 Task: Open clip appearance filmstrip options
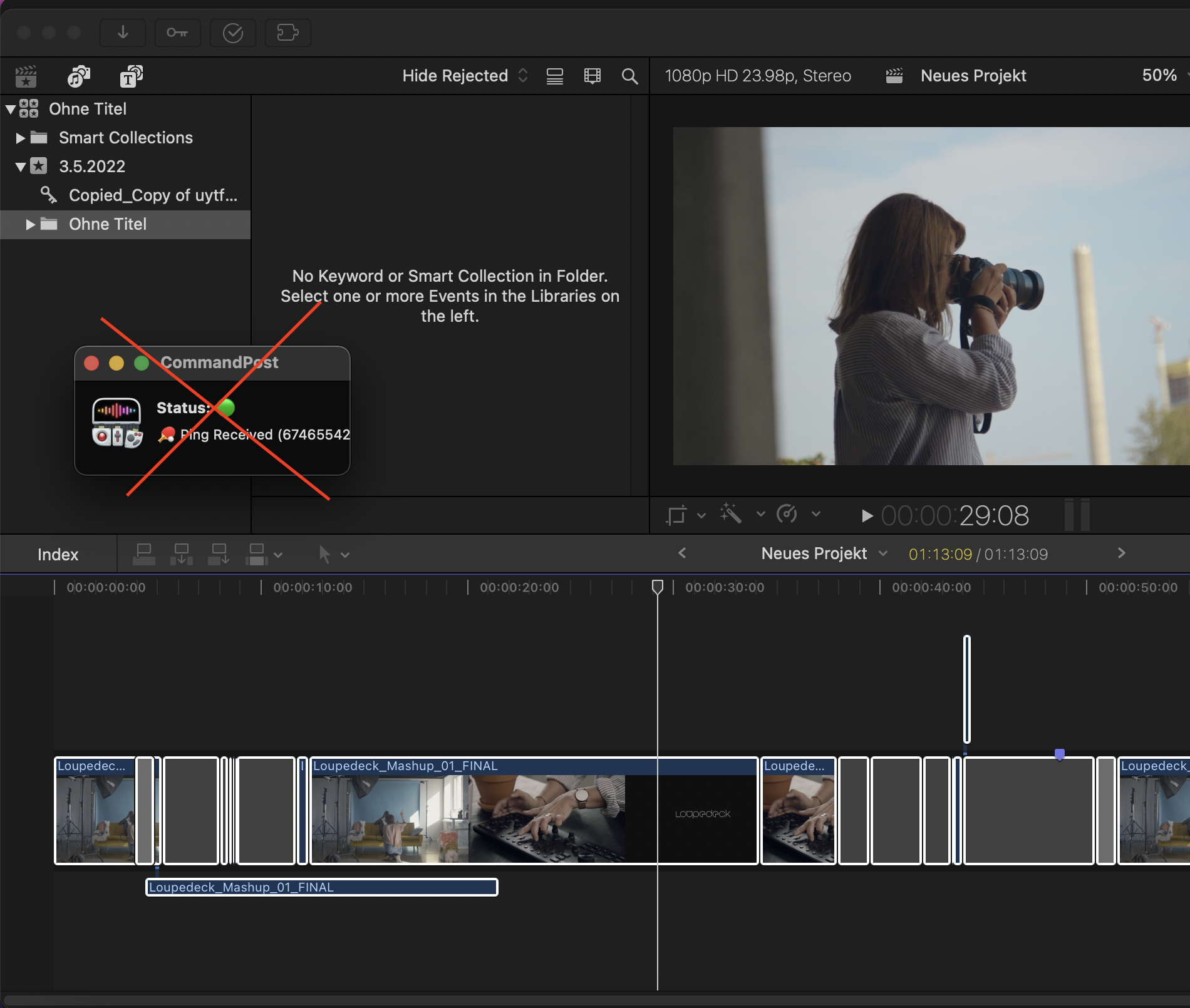pyautogui.click(x=592, y=76)
